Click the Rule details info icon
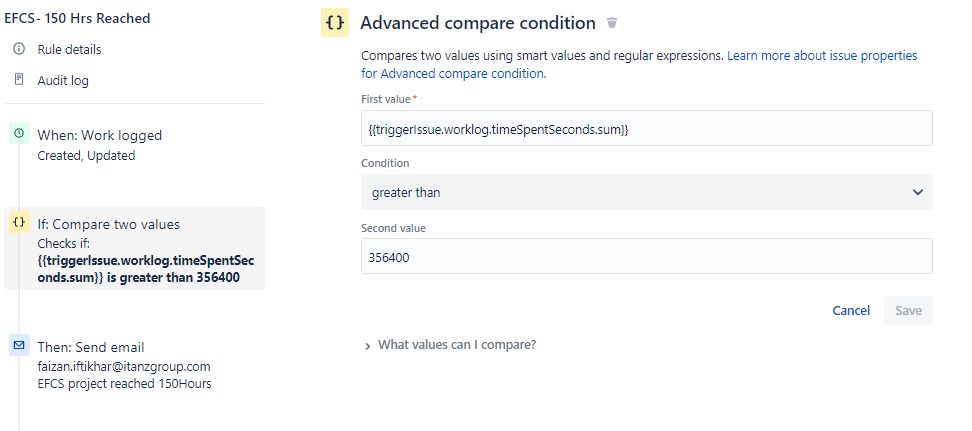This screenshot has height=431, width=972. click(x=19, y=49)
